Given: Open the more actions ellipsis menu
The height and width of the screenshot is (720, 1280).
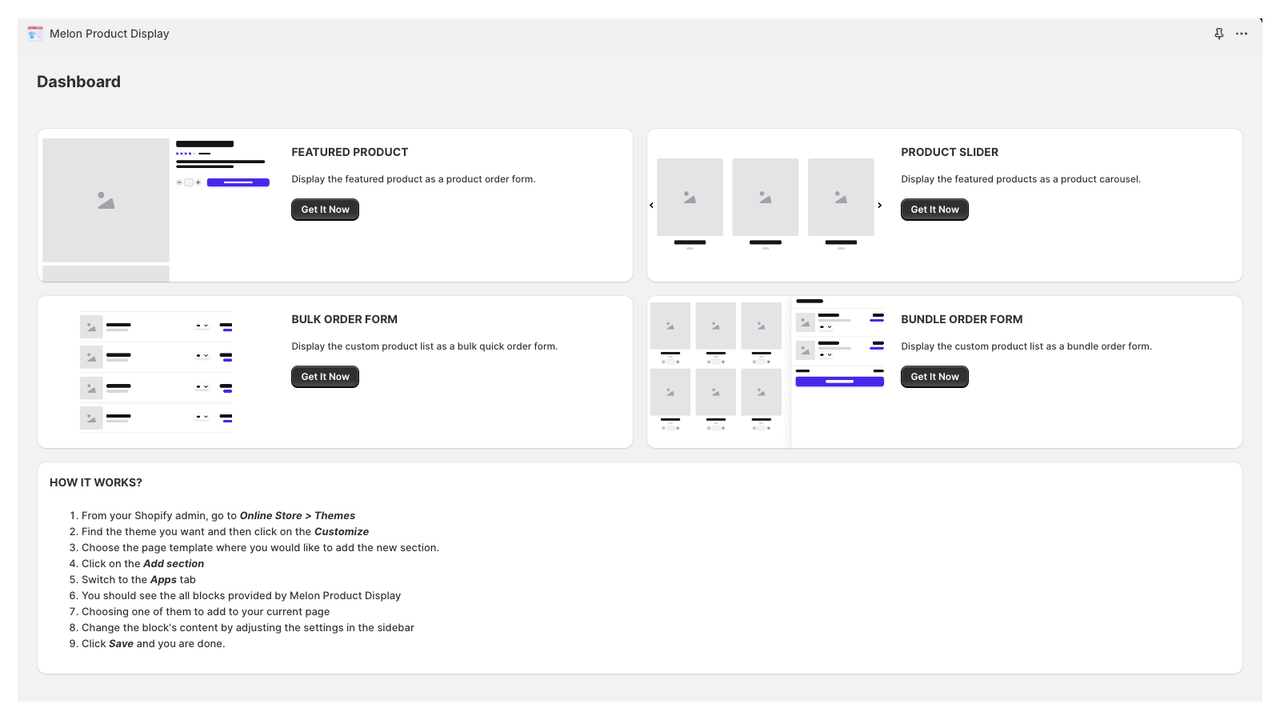Looking at the screenshot, I should (x=1241, y=33).
